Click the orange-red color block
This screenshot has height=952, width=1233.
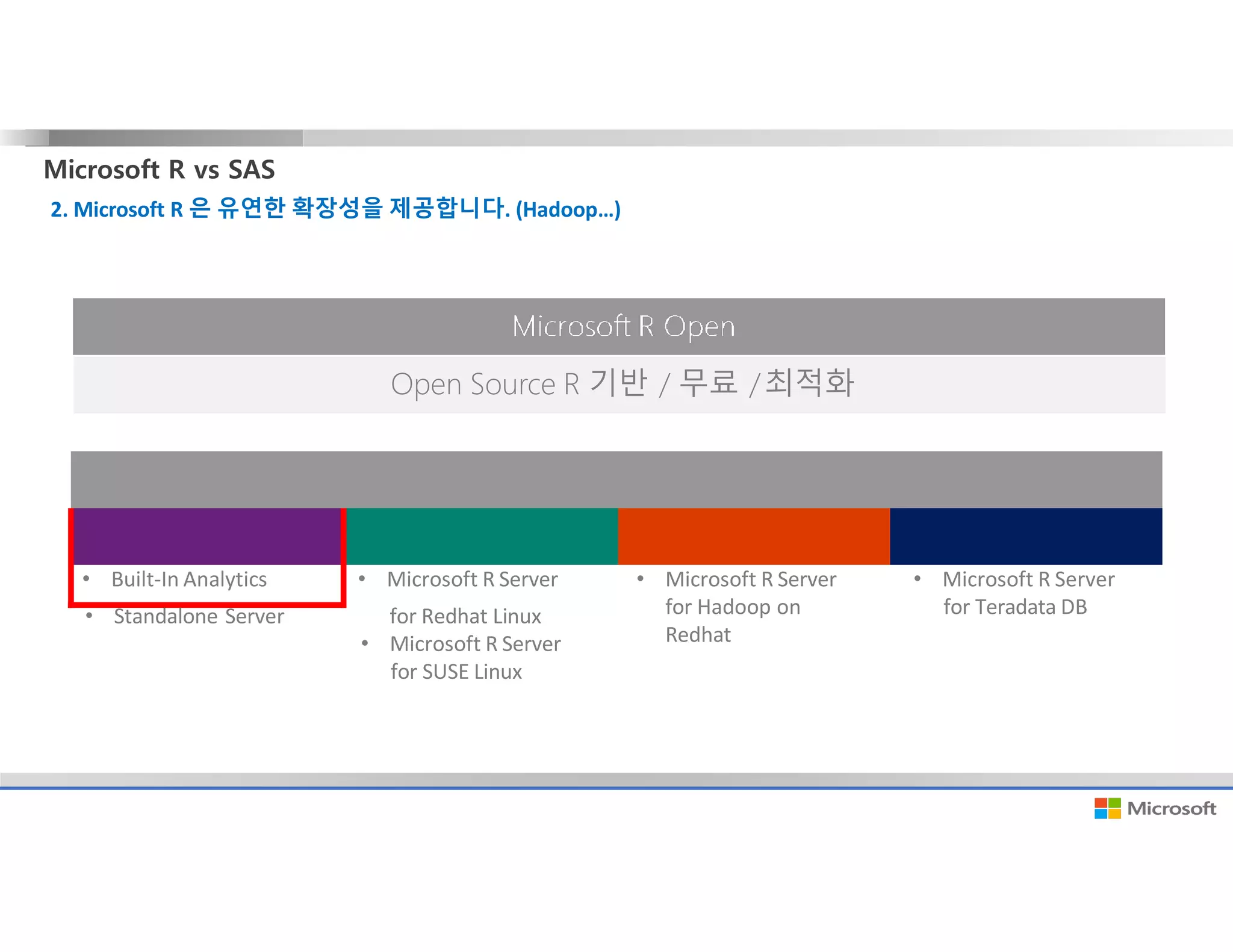point(754,536)
